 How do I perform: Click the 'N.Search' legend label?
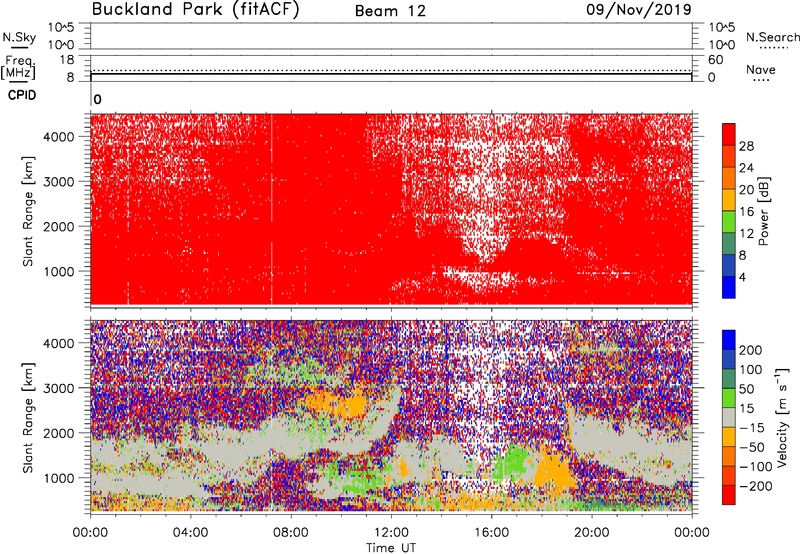pos(772,37)
